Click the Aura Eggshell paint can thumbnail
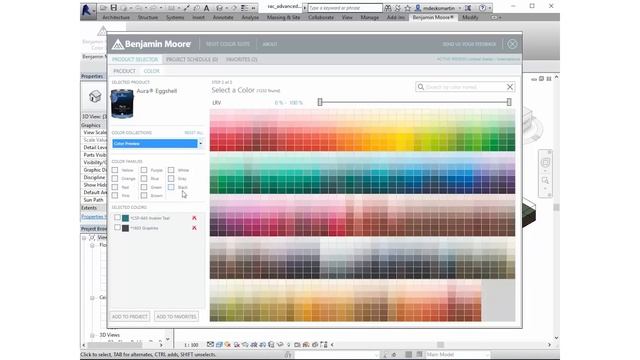This screenshot has width=640, height=360. (122, 104)
